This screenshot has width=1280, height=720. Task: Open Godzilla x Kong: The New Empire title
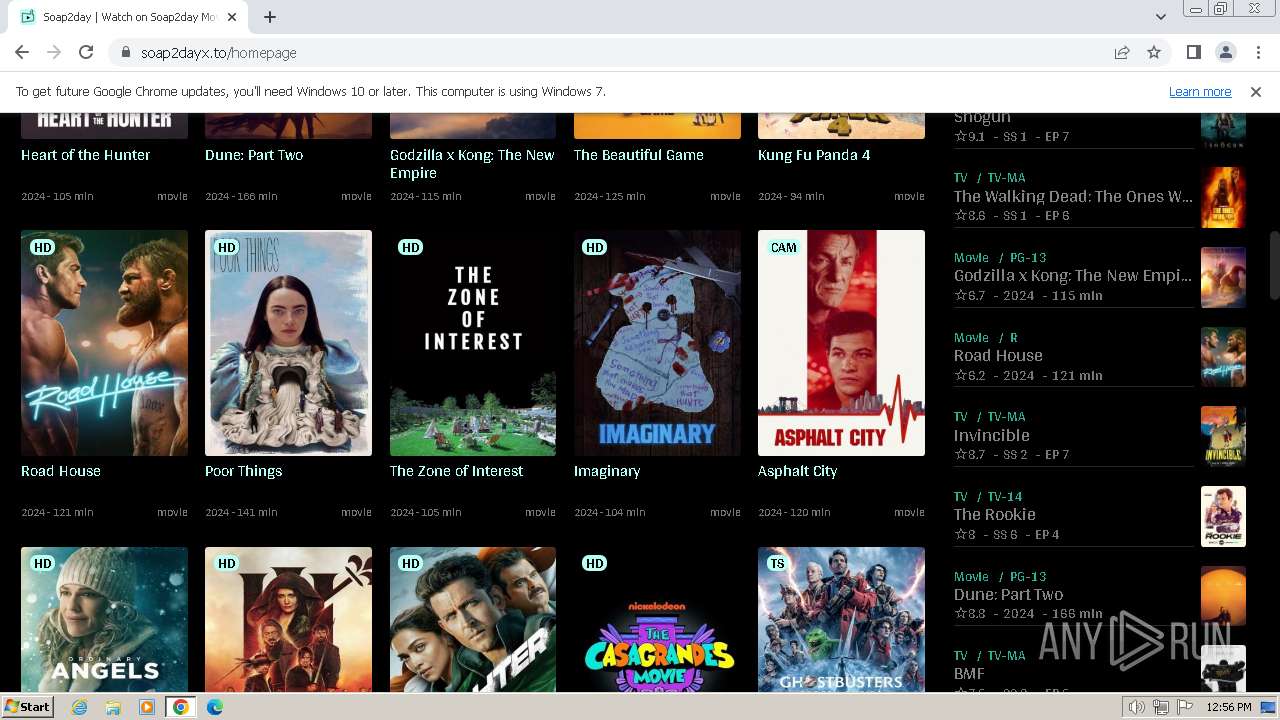(x=472, y=164)
